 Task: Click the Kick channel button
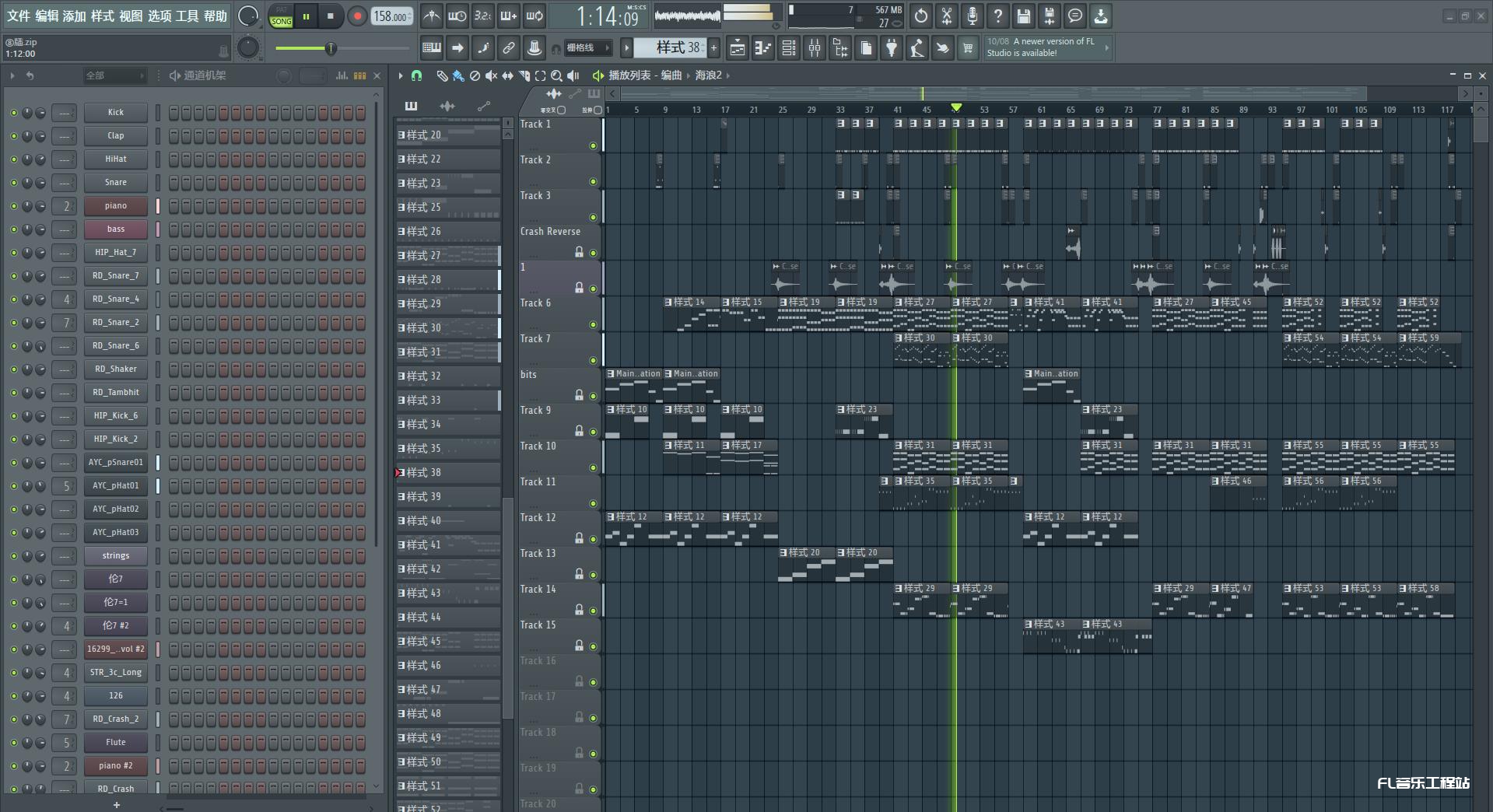coord(115,113)
